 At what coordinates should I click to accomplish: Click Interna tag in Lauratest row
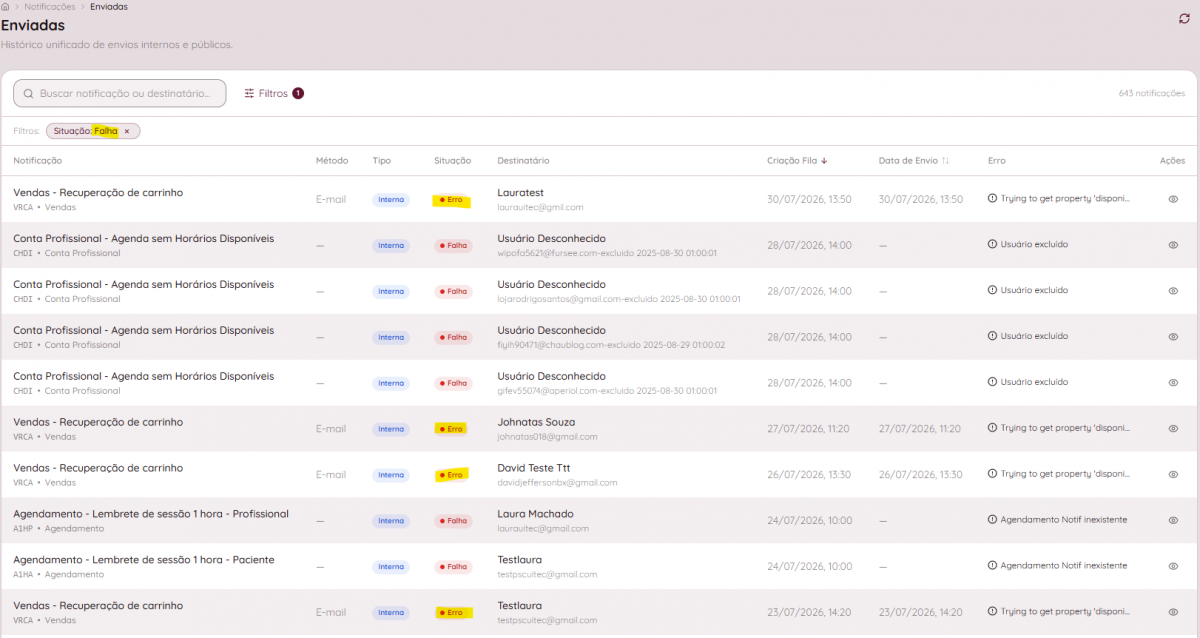click(x=391, y=199)
